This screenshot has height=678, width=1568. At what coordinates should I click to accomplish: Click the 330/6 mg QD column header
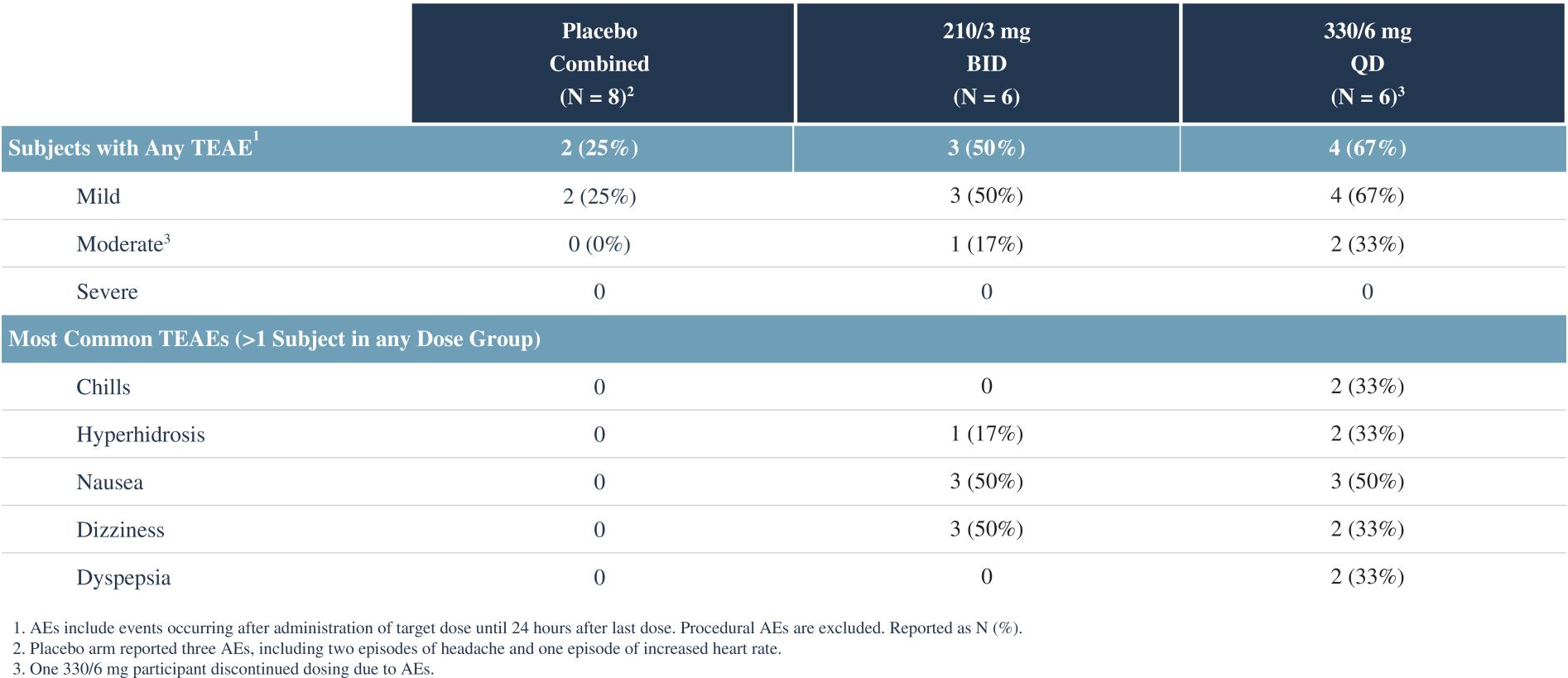pos(1367,64)
